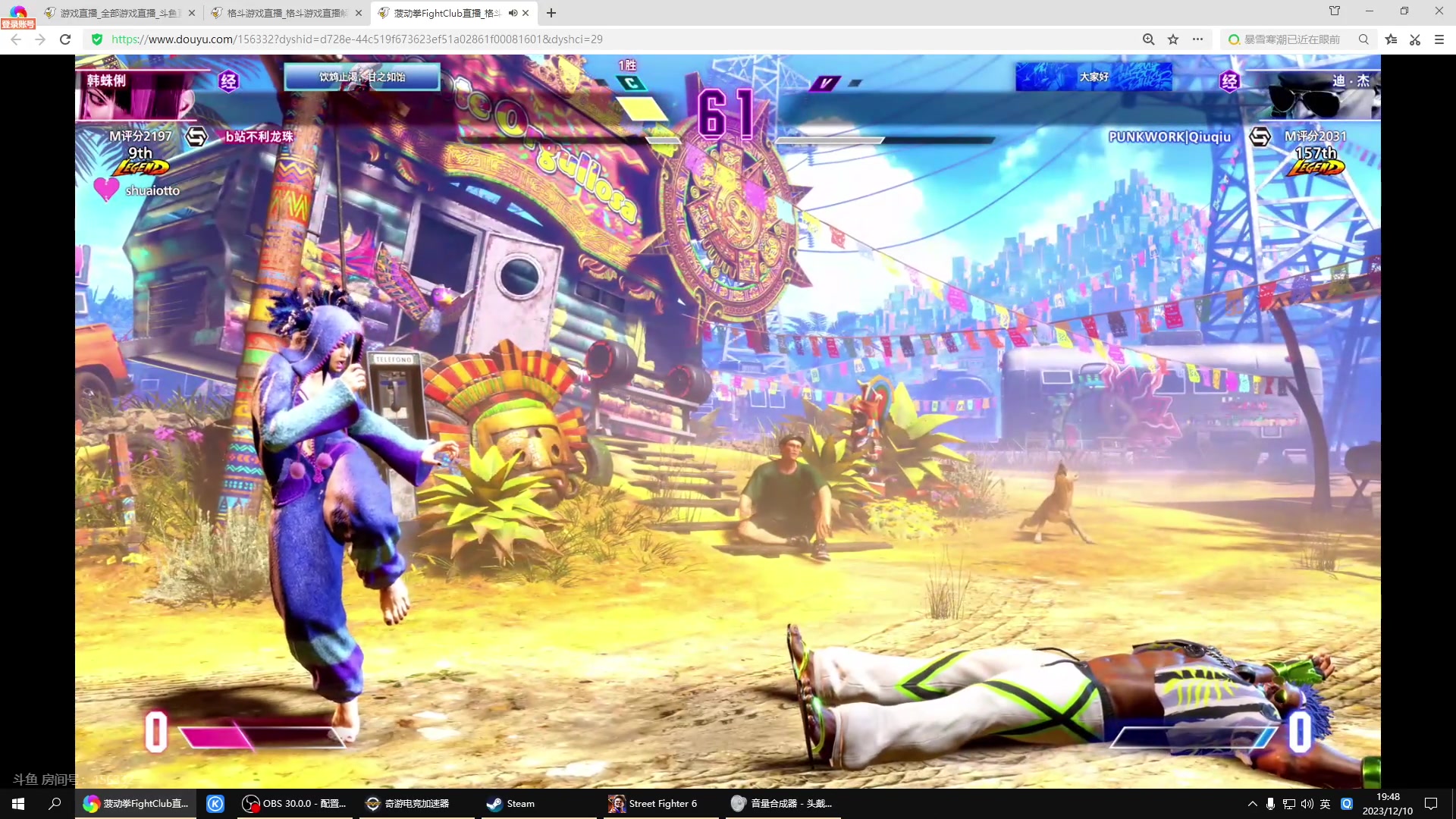The width and height of the screenshot is (1456, 819).
Task: Open a new browser tab
Action: point(551,13)
